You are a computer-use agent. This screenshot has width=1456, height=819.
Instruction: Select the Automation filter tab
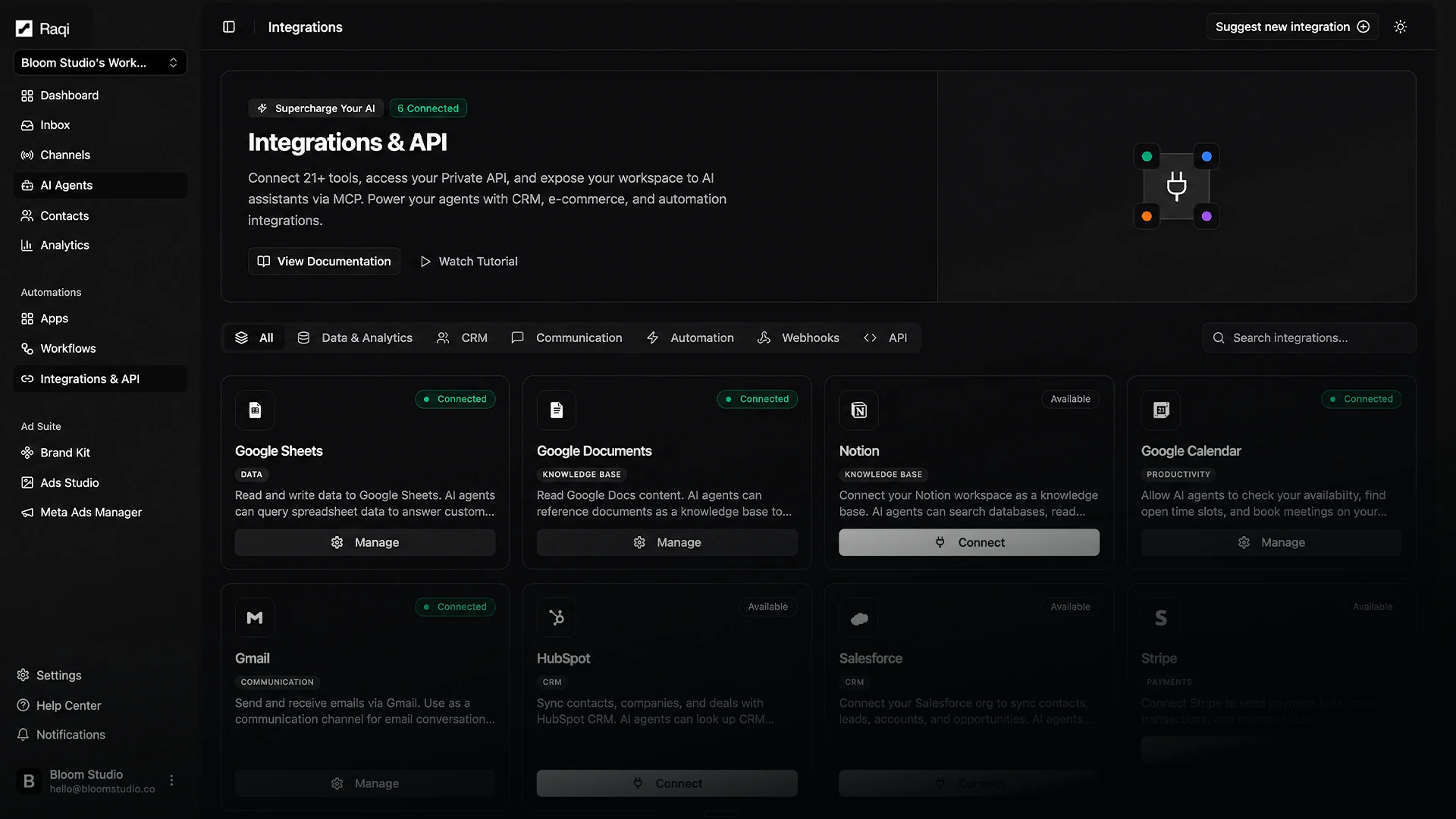690,338
